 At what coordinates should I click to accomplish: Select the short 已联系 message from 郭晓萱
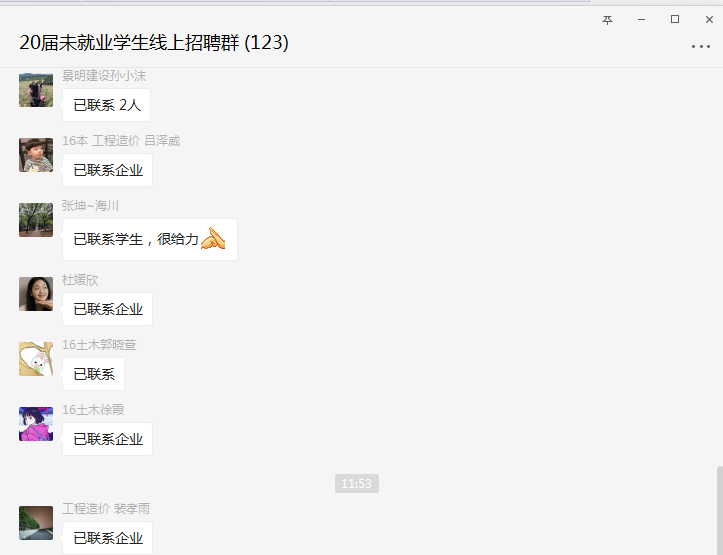(94, 374)
